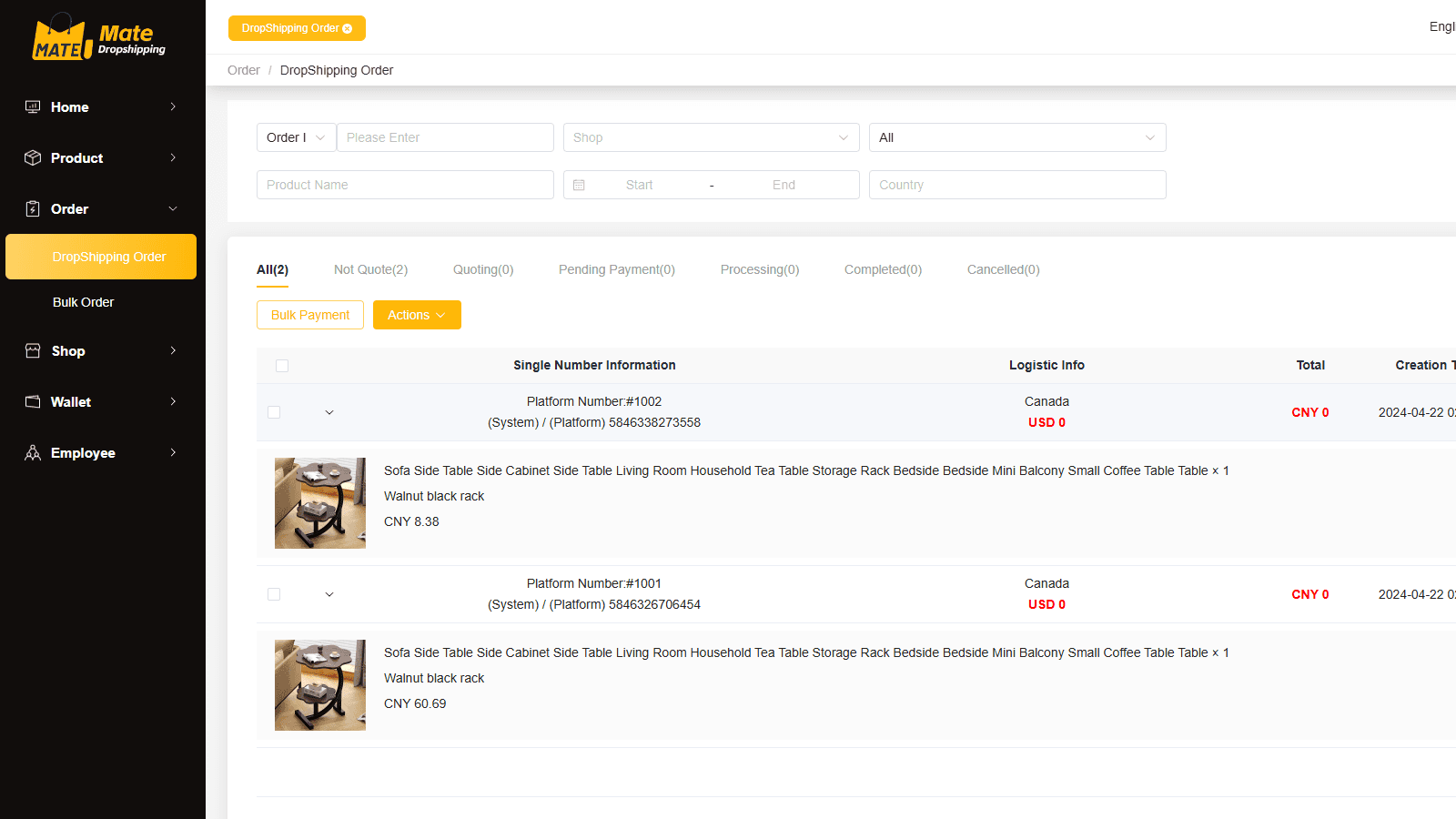1456x819 pixels.
Task: Click the calendar icon in date range field
Action: 579,185
